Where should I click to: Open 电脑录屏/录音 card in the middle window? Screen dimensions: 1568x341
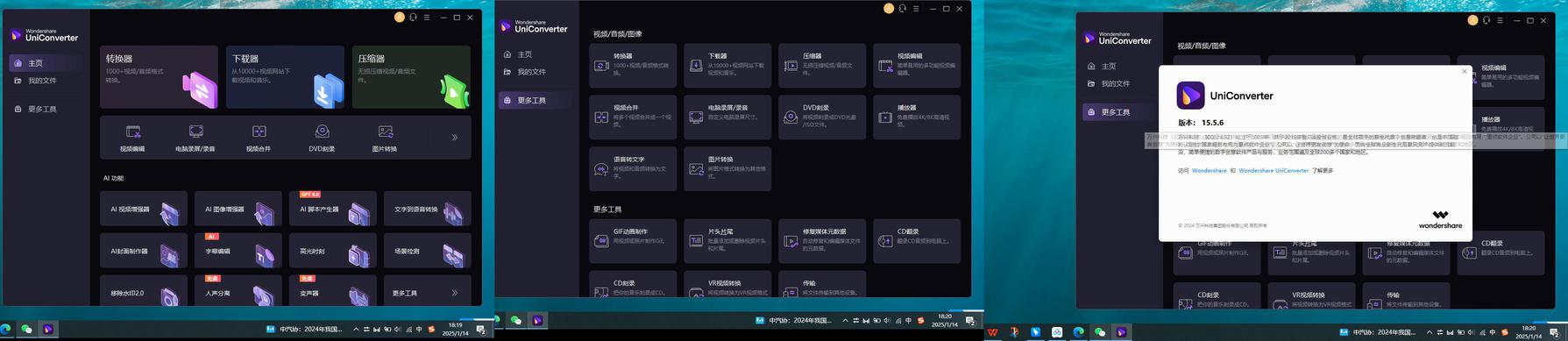pos(727,117)
